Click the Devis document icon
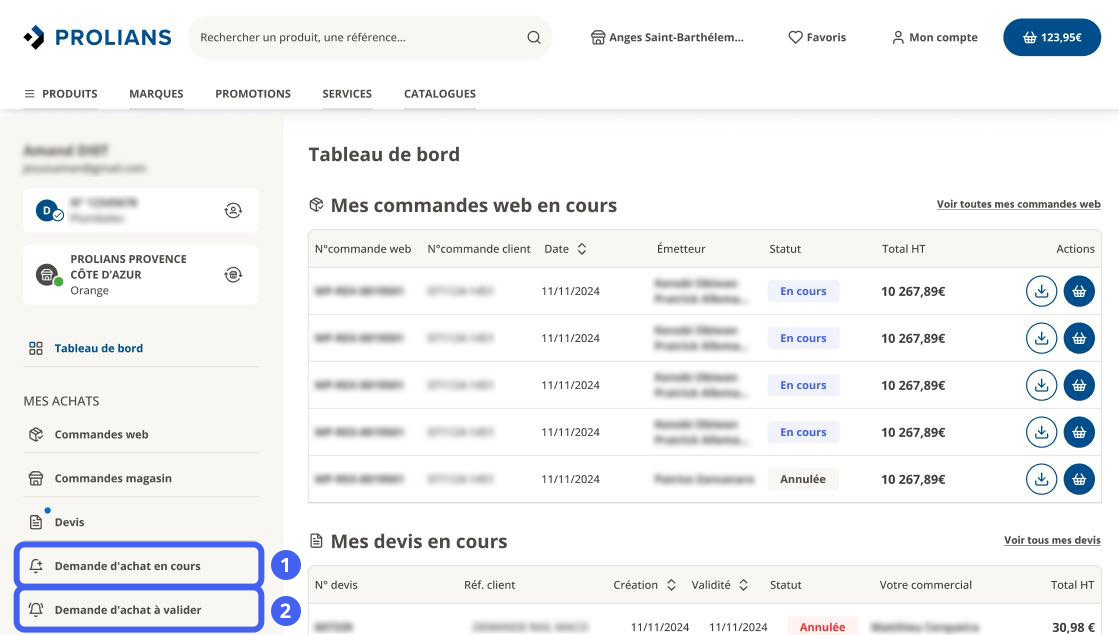The height and width of the screenshot is (635, 1119). [x=36, y=522]
